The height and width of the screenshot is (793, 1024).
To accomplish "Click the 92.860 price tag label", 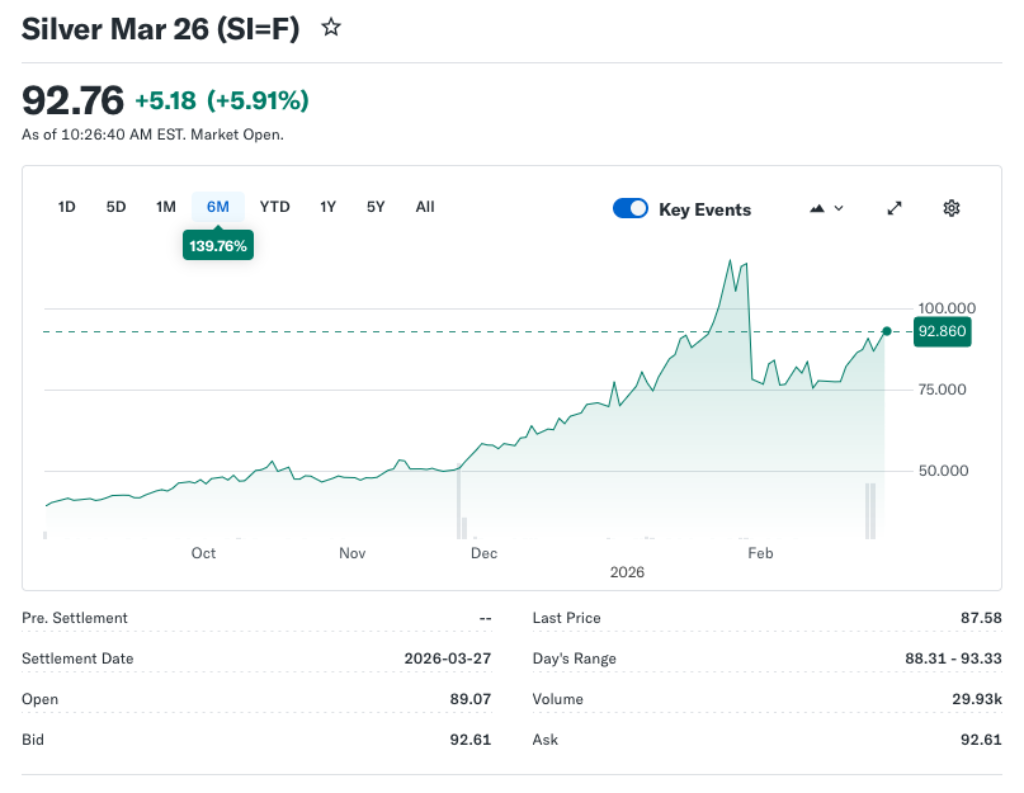I will pos(942,331).
